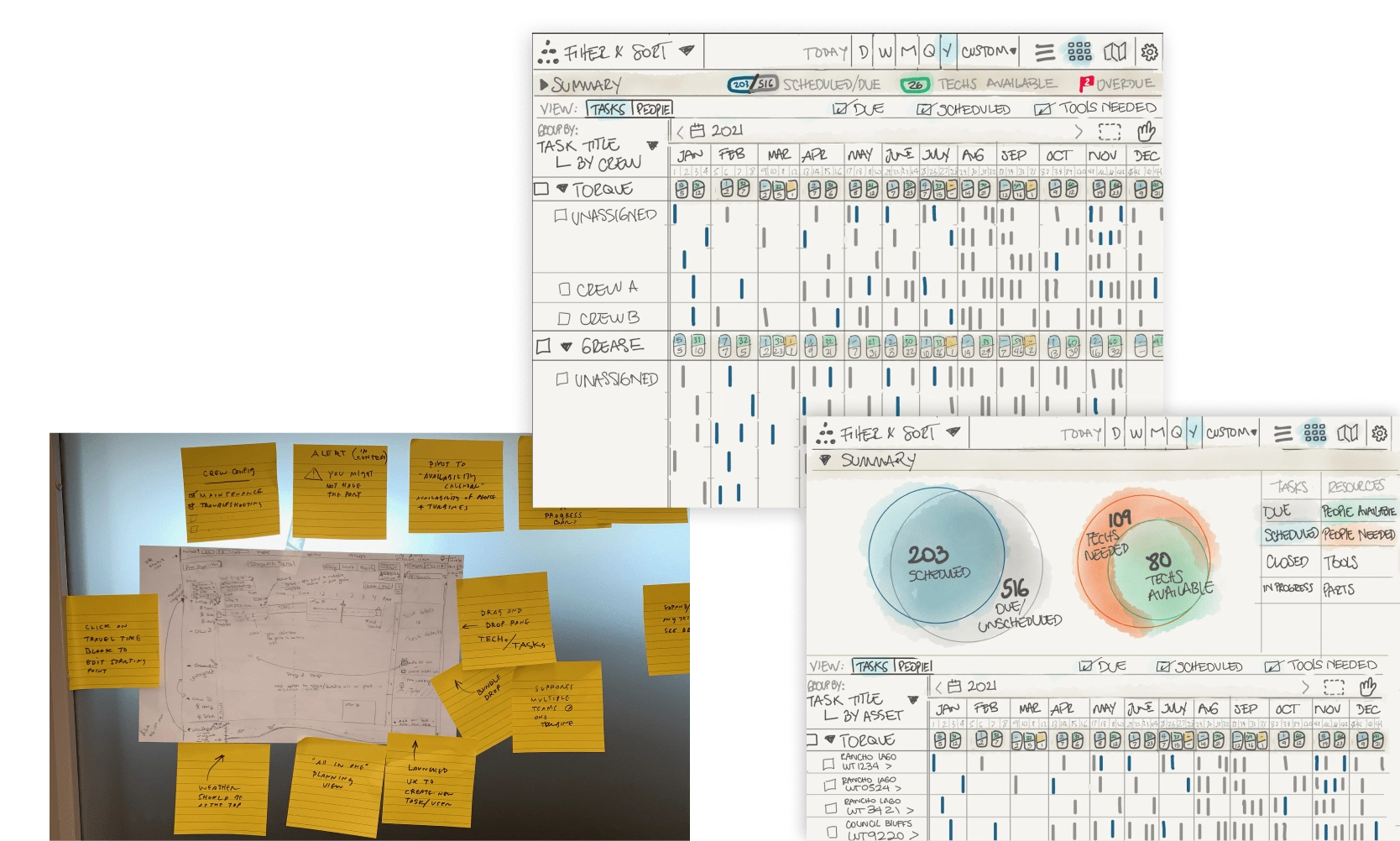Switch to the People view in by-crew wireframe
Viewport: 1400px width, 841px height.
point(652,109)
